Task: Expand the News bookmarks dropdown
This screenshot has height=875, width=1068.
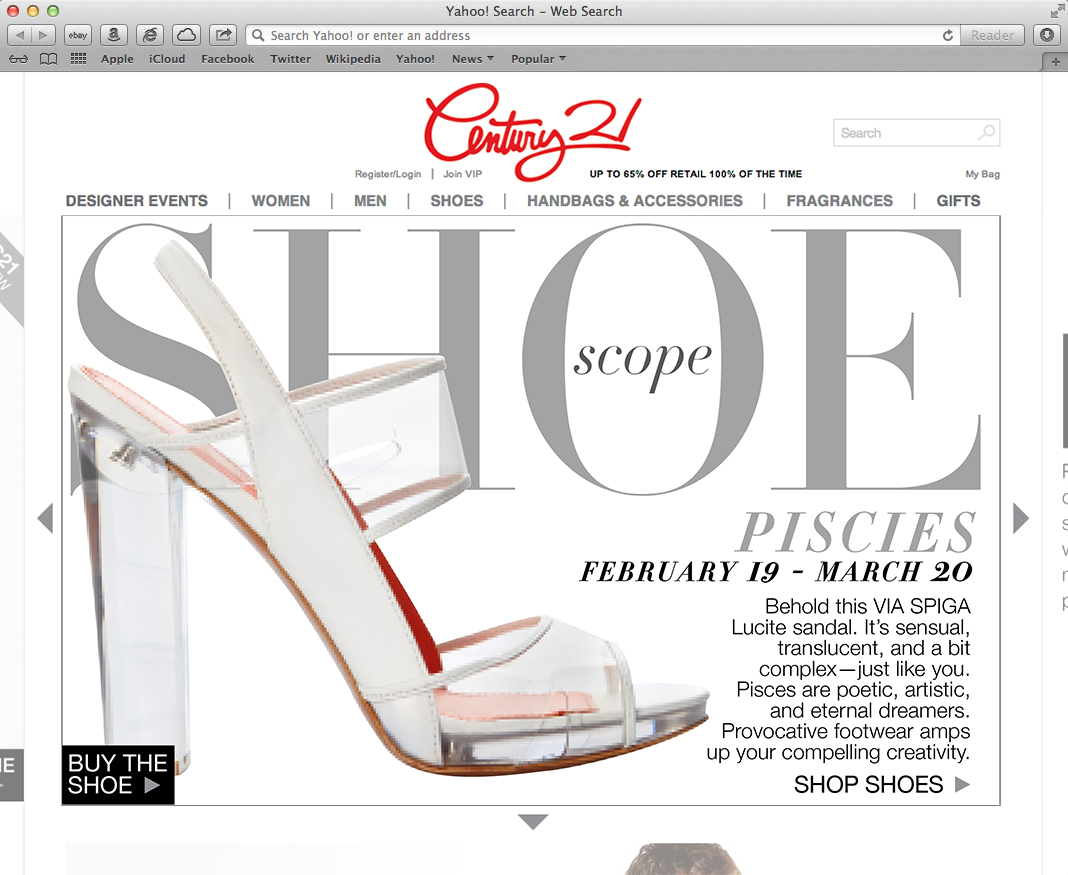Action: 473,59
